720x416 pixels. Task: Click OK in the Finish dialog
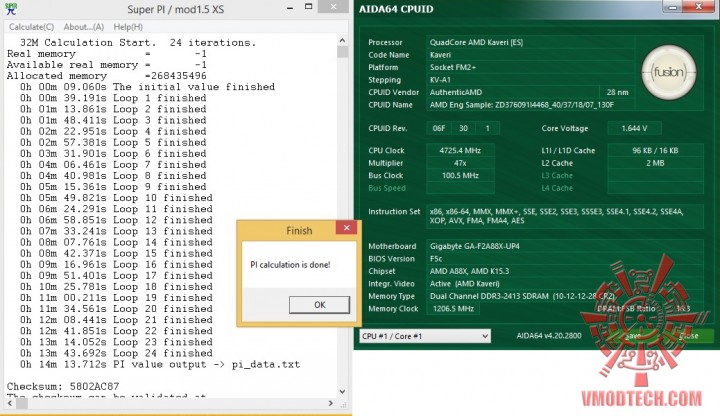point(320,305)
